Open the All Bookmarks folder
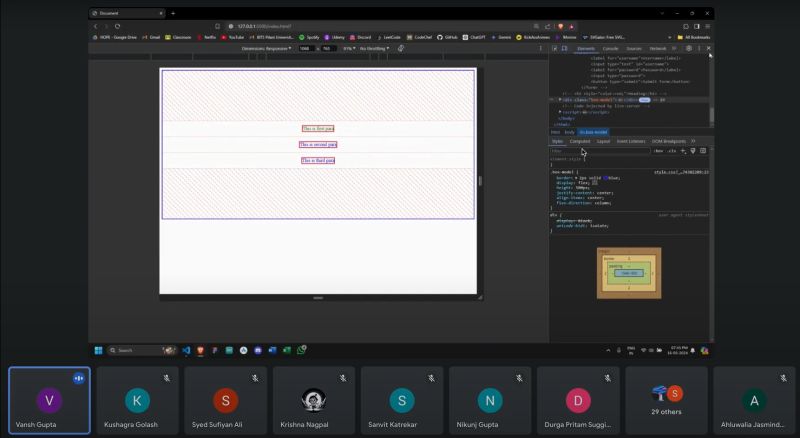 pos(694,37)
